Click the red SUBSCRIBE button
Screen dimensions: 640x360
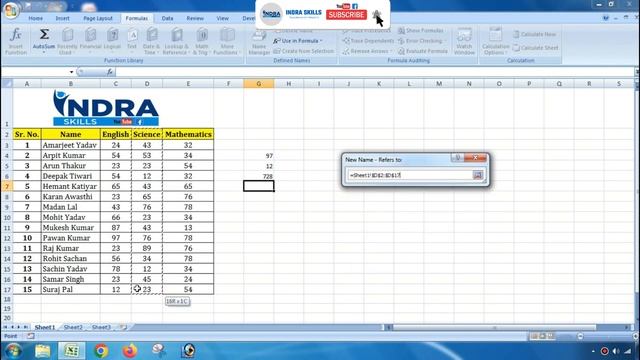(346, 15)
